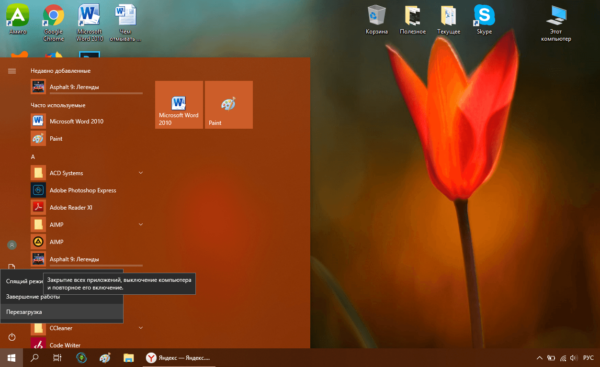Expand the AIMP folder chevron
Image resolution: width=600 pixels, height=367 pixels.
coord(140,225)
